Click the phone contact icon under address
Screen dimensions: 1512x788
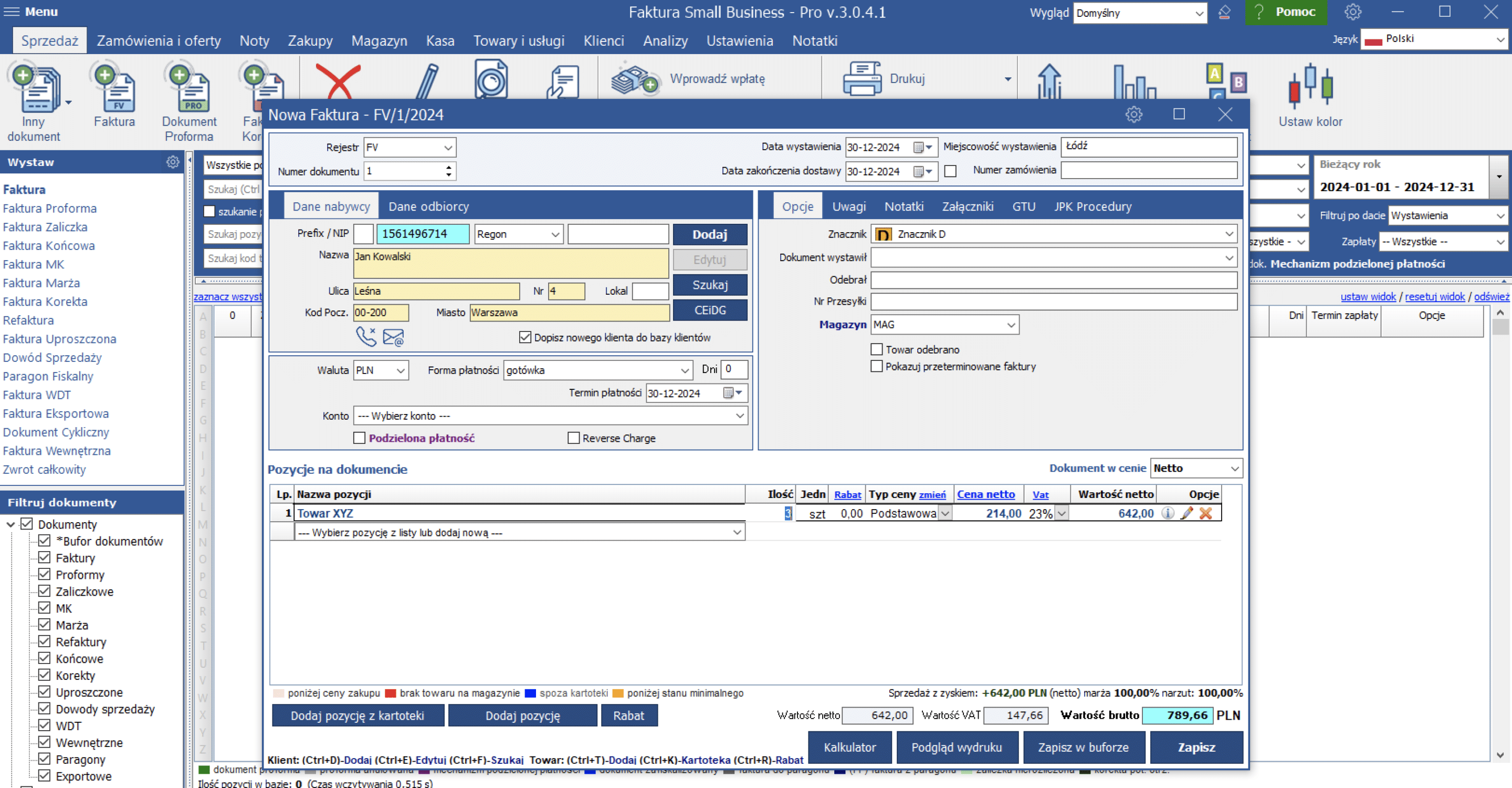[366, 337]
